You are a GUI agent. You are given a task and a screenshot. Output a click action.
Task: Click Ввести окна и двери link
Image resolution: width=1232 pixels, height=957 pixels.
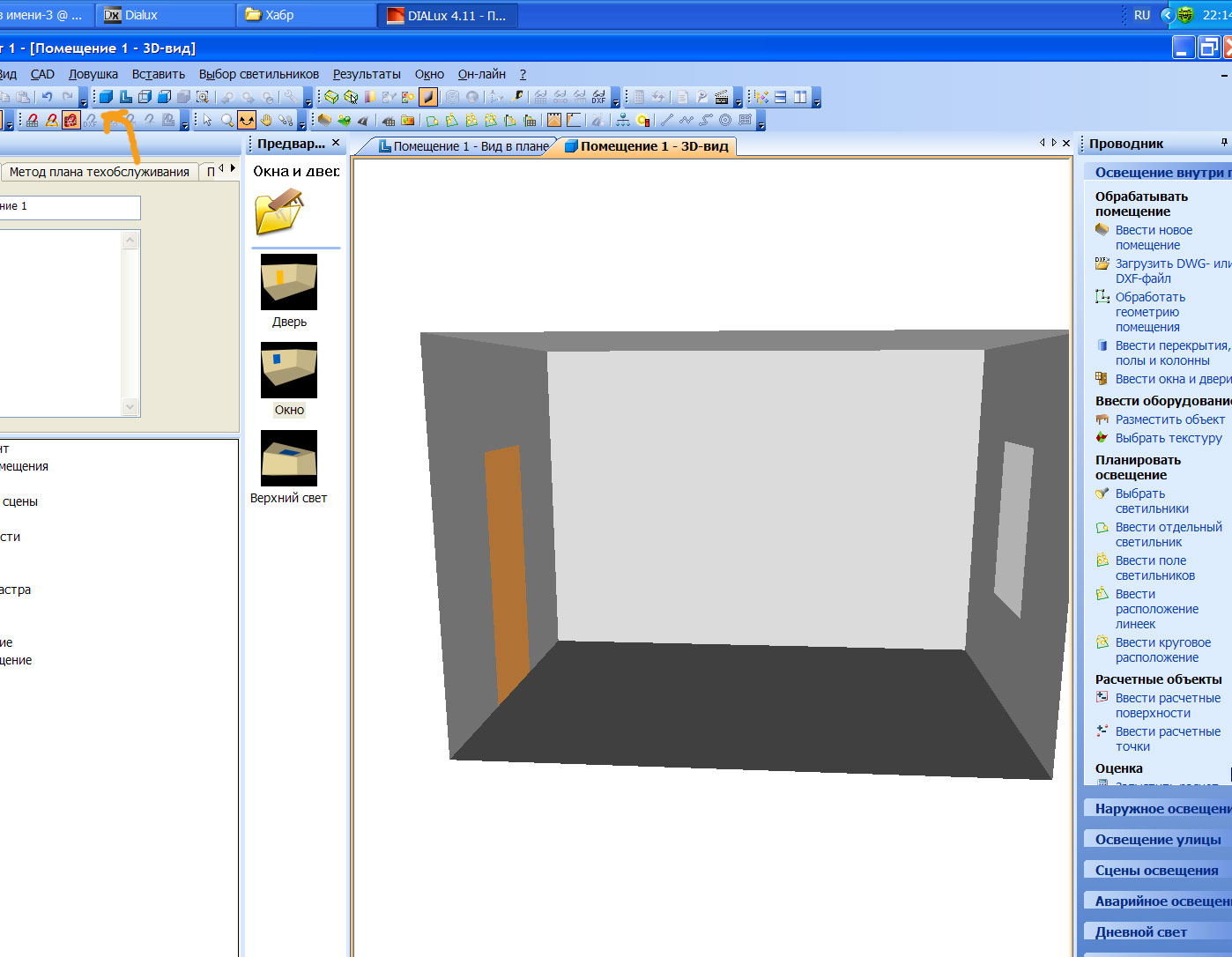click(x=1173, y=379)
